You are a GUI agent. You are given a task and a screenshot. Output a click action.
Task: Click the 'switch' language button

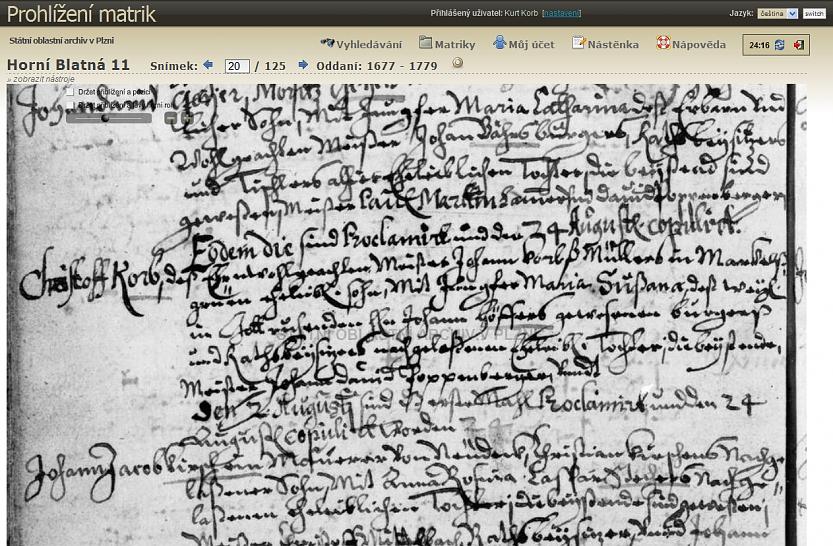[814, 13]
